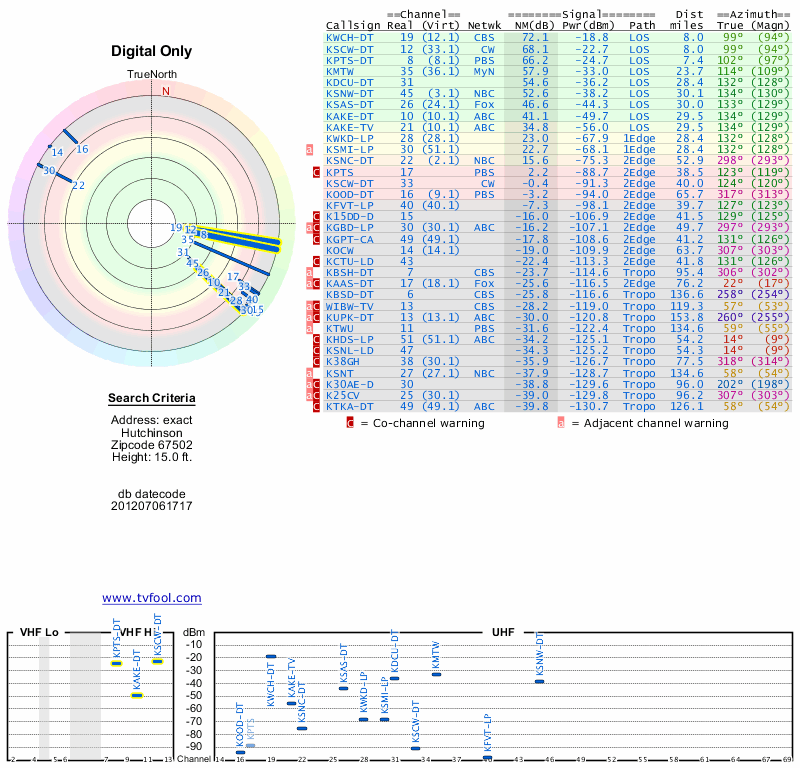This screenshot has width=800, height=768.
Task: Click the KWCH-DT signal bar in UHF chart
Action: [x=271, y=657]
